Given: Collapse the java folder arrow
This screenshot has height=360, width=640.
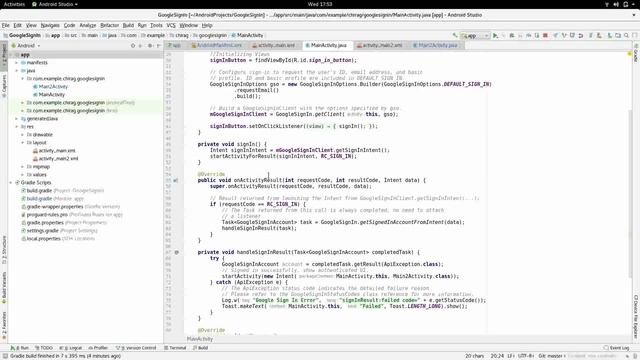Looking at the screenshot, I should pos(17,71).
